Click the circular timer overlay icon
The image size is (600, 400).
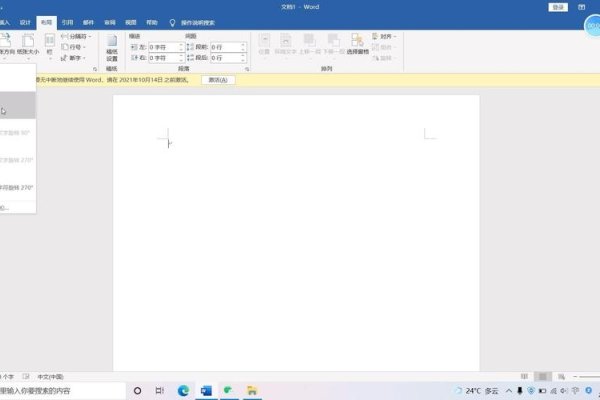592,26
